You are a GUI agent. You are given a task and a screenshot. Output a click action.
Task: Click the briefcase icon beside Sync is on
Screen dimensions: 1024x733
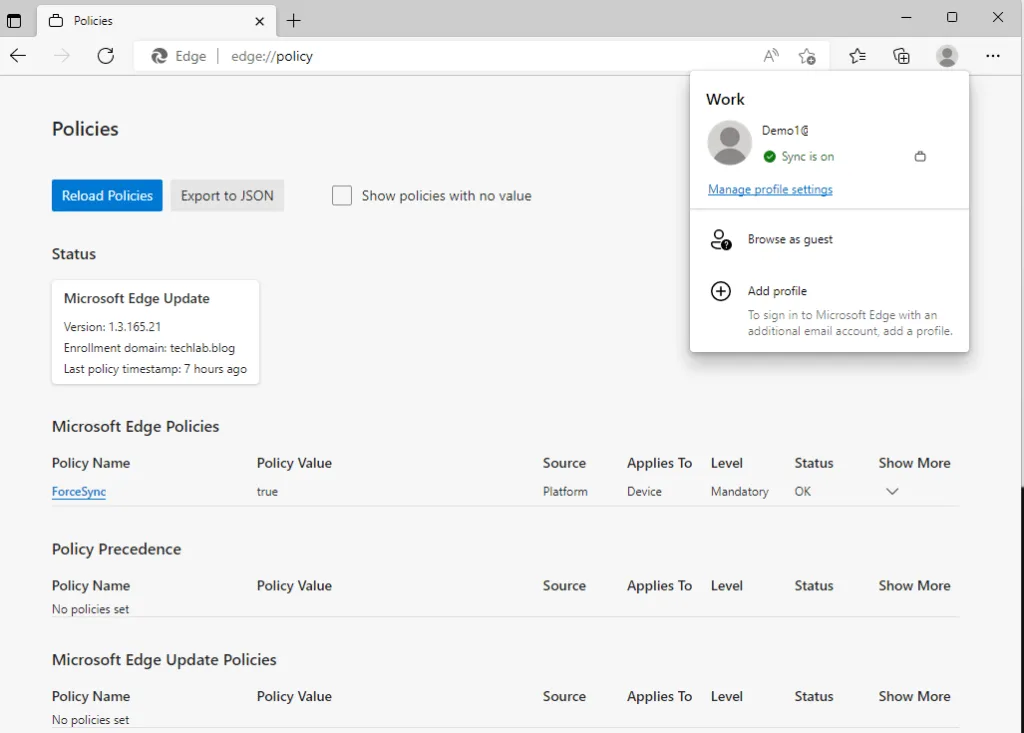[920, 157]
